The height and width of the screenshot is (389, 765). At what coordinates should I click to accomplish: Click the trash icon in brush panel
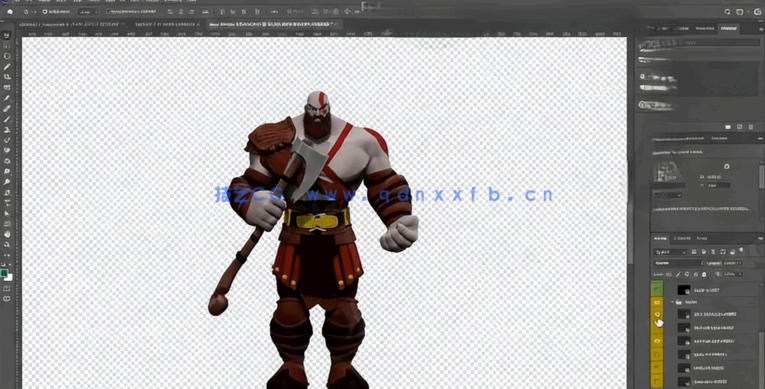[750, 126]
